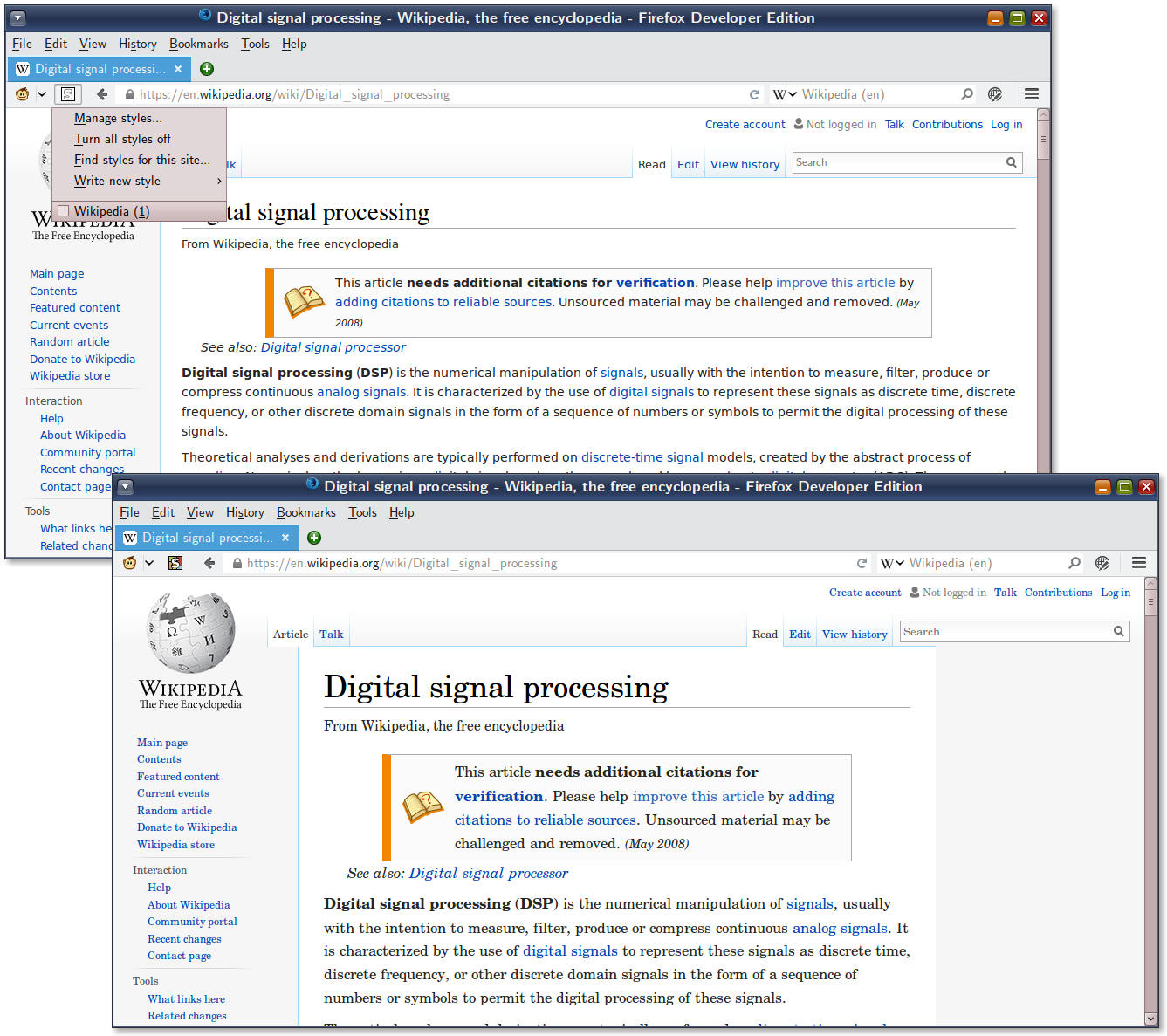Click Create account link in front window
This screenshot has height=1036, width=1167.
pos(865,593)
